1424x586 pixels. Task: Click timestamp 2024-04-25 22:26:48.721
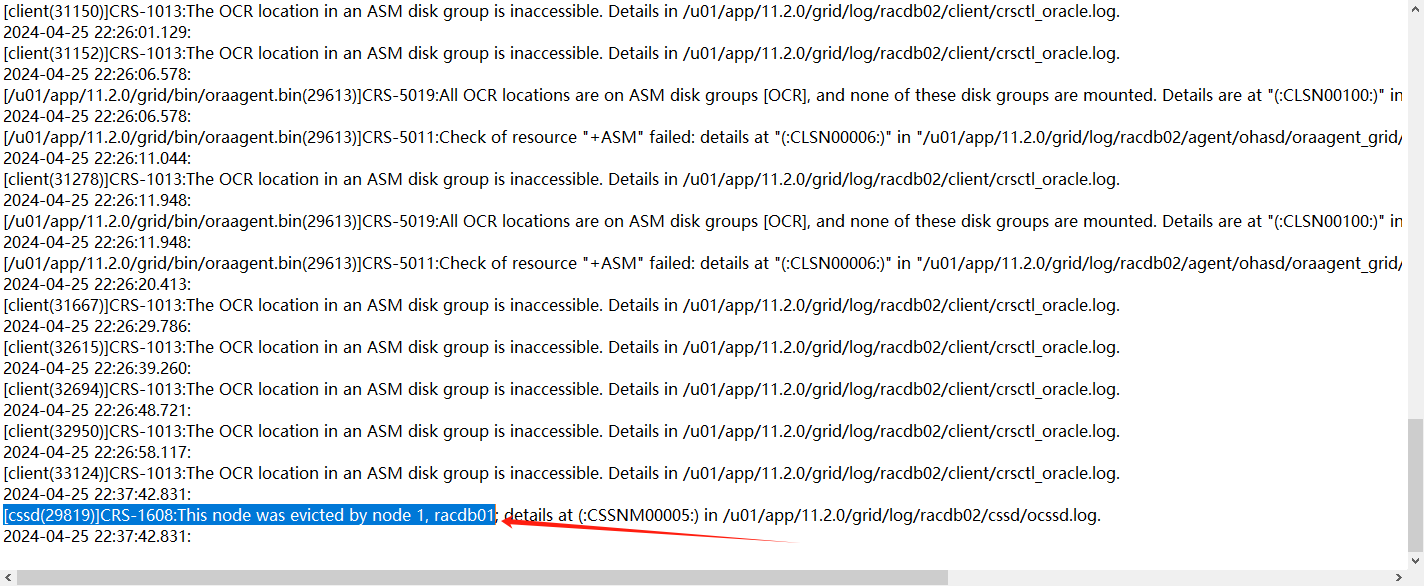point(97,410)
